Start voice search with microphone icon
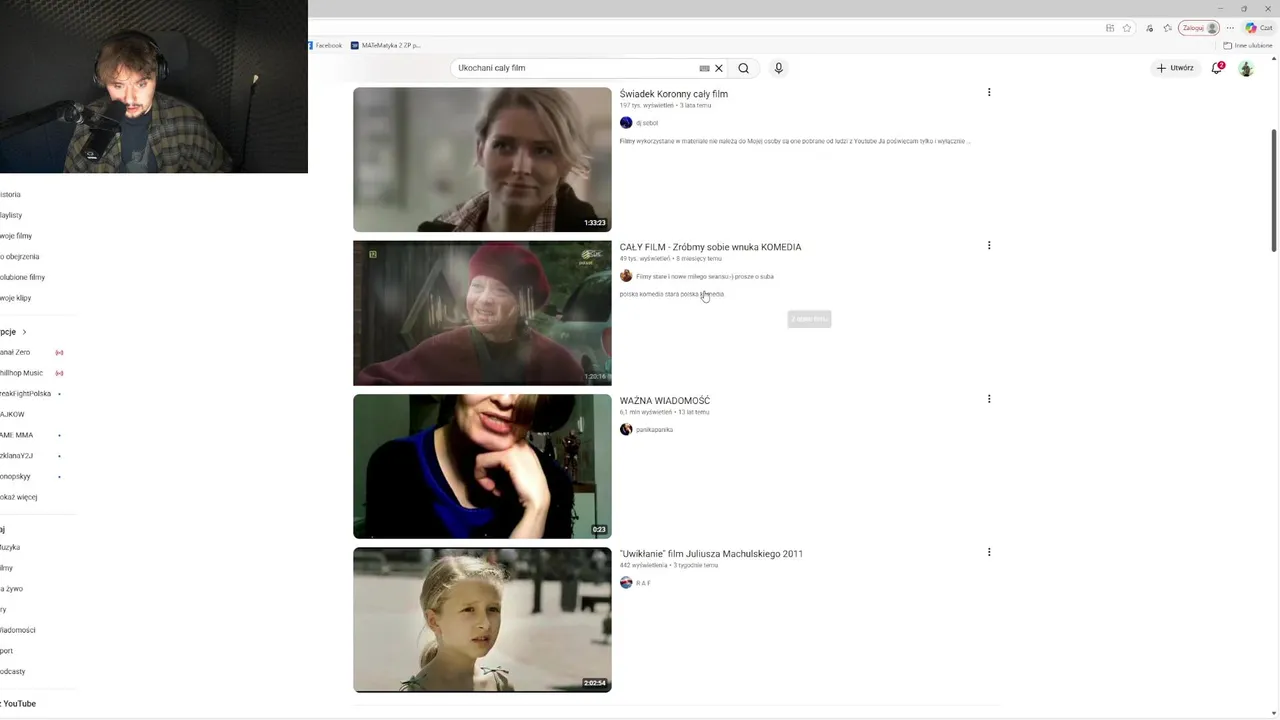1280x720 pixels. [x=778, y=68]
